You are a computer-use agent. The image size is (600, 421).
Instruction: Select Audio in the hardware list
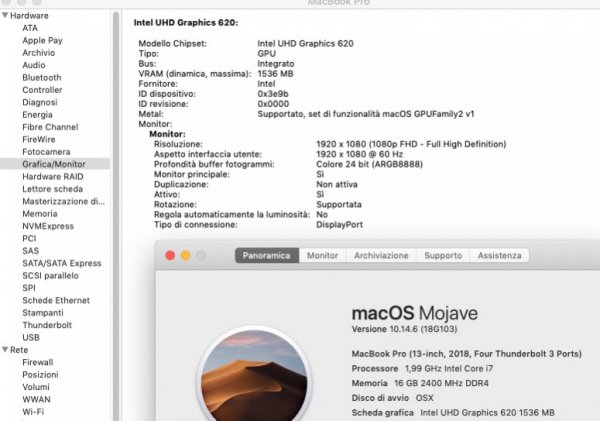pos(34,65)
